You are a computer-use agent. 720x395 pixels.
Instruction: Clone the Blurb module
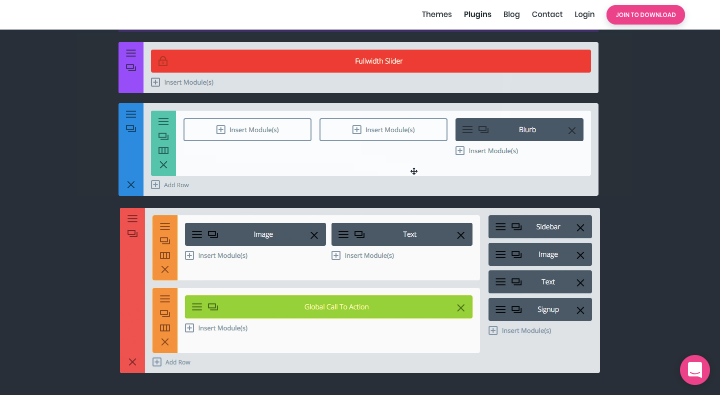click(484, 130)
